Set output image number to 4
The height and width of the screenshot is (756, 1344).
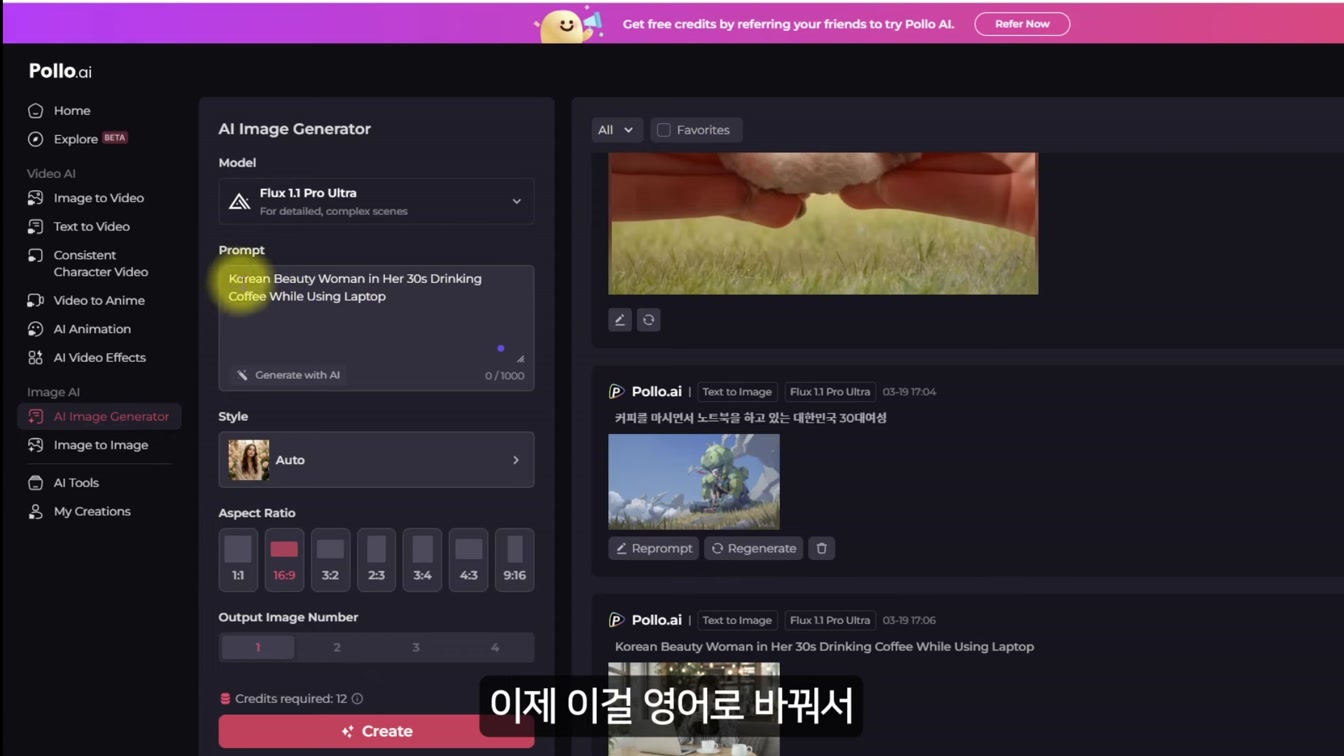495,647
